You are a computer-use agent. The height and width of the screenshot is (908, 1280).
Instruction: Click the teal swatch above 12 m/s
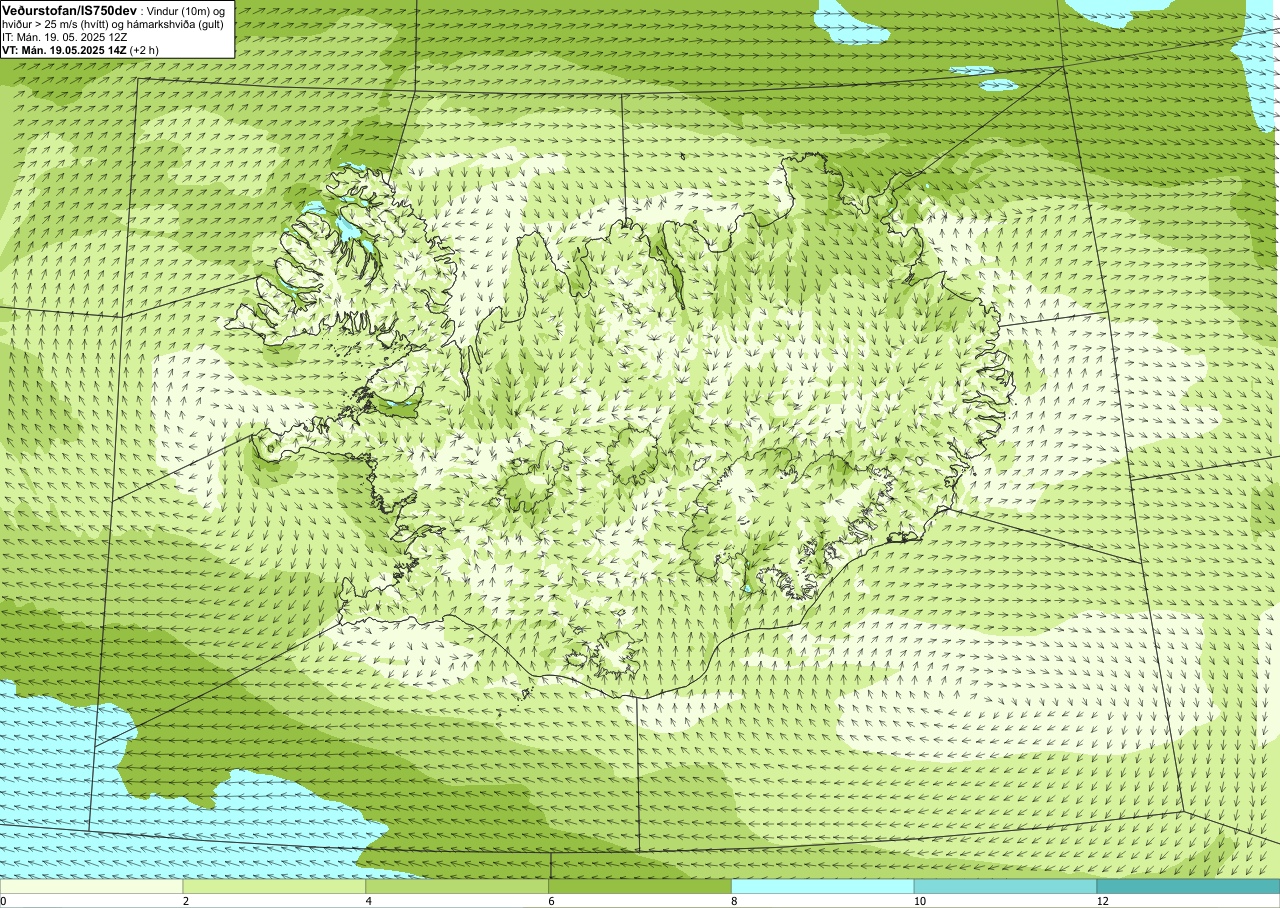[x=1188, y=886]
